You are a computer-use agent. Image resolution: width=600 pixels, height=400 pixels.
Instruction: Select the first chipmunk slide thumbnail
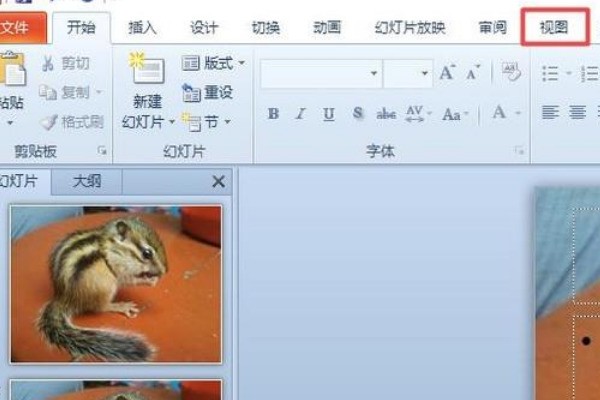[x=115, y=284]
